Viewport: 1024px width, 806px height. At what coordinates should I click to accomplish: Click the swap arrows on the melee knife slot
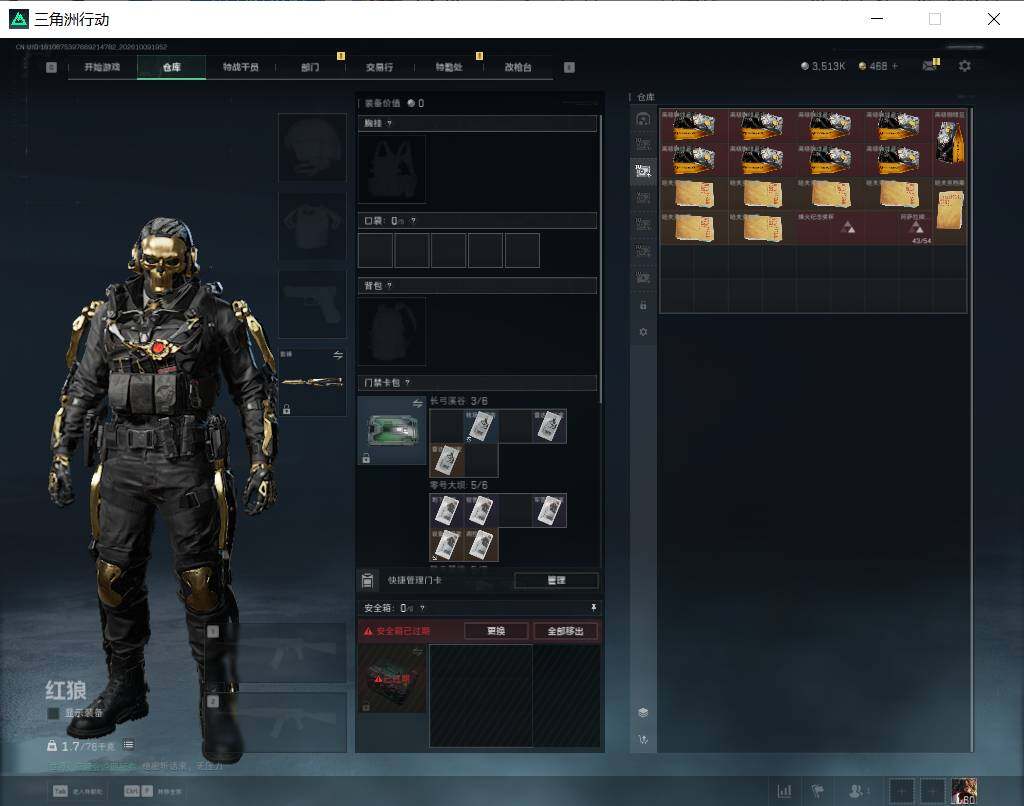[x=338, y=355]
